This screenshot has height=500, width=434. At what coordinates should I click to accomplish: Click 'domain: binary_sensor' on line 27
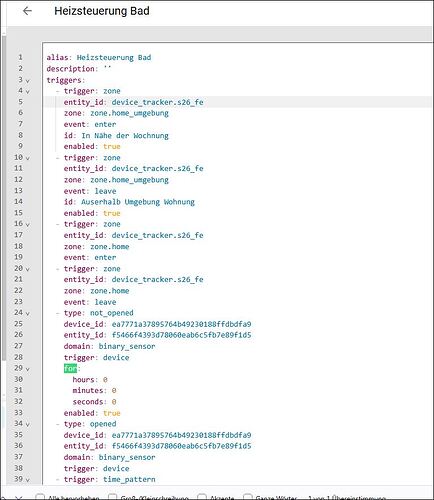click(109, 346)
